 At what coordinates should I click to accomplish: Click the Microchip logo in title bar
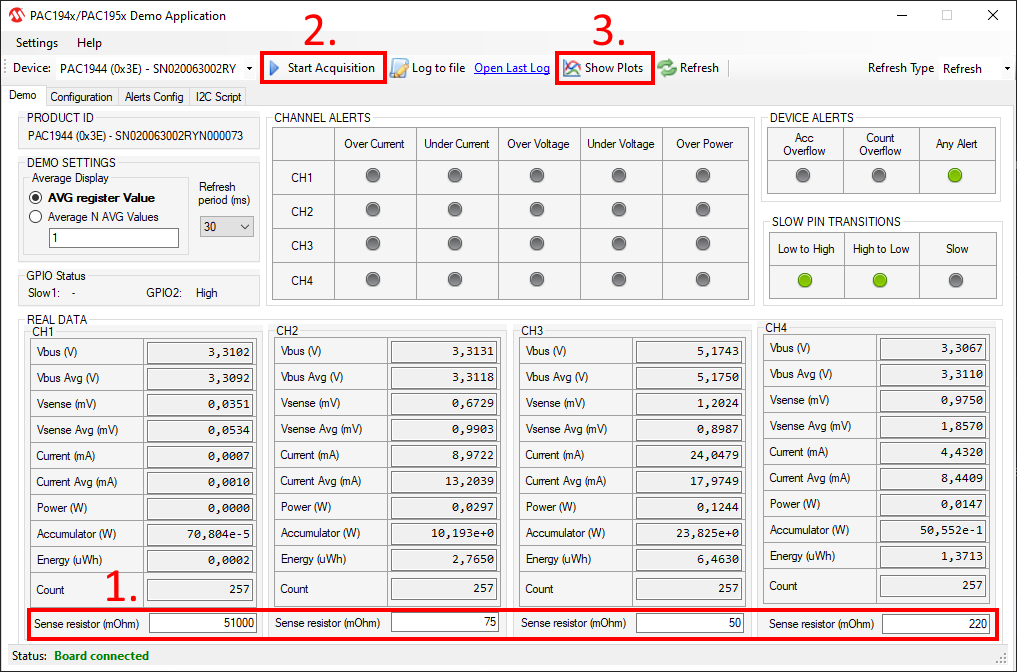[x=17, y=15]
